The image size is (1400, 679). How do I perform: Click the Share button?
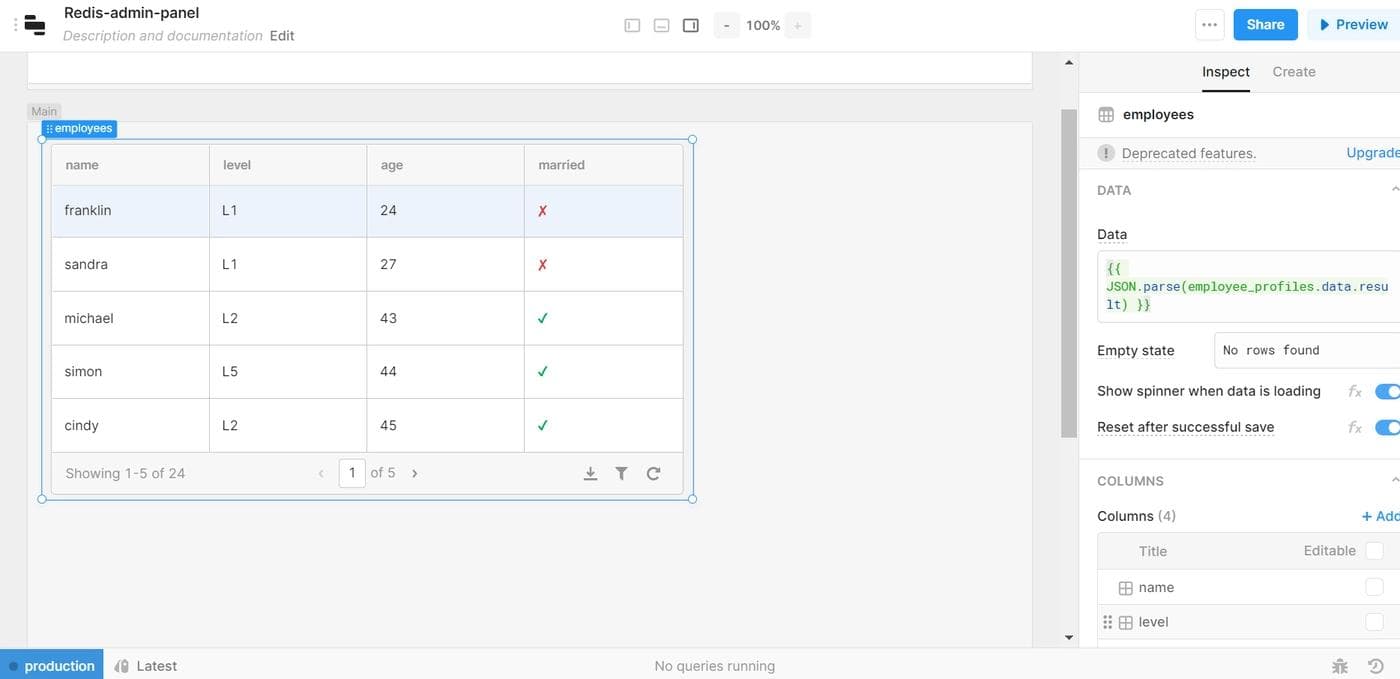(x=1265, y=25)
